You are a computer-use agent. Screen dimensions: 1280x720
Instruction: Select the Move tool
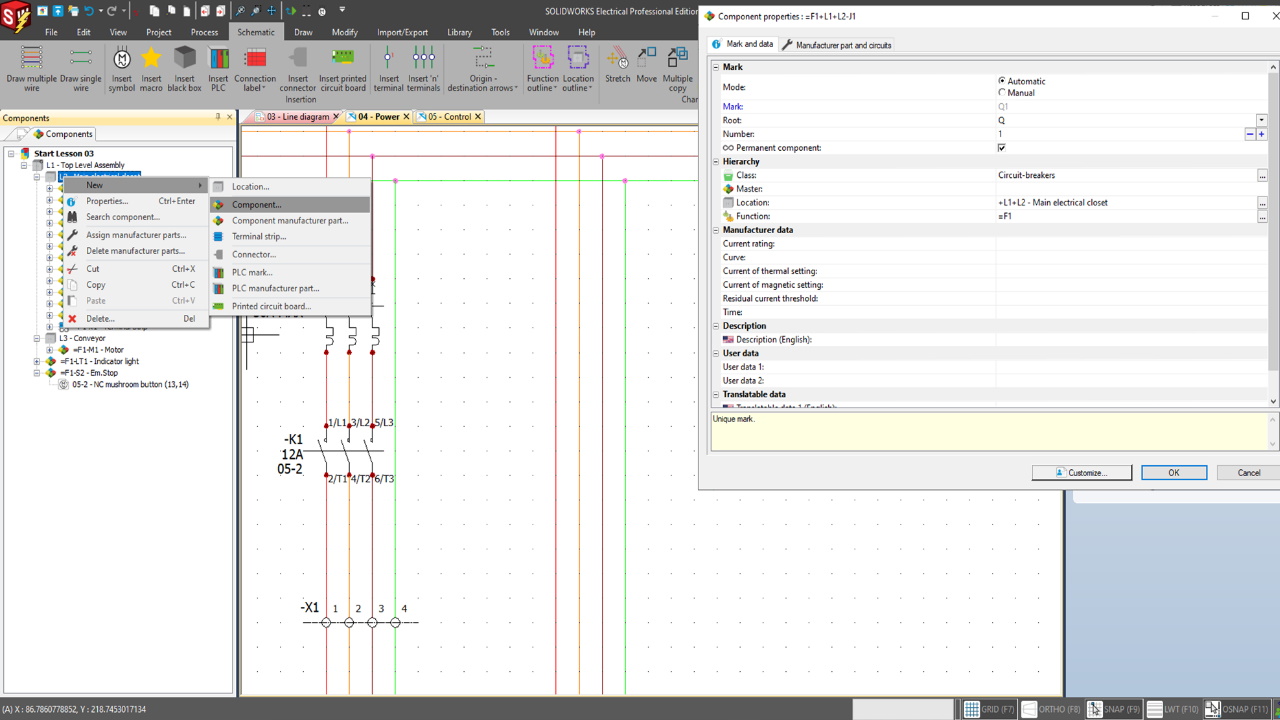(647, 66)
